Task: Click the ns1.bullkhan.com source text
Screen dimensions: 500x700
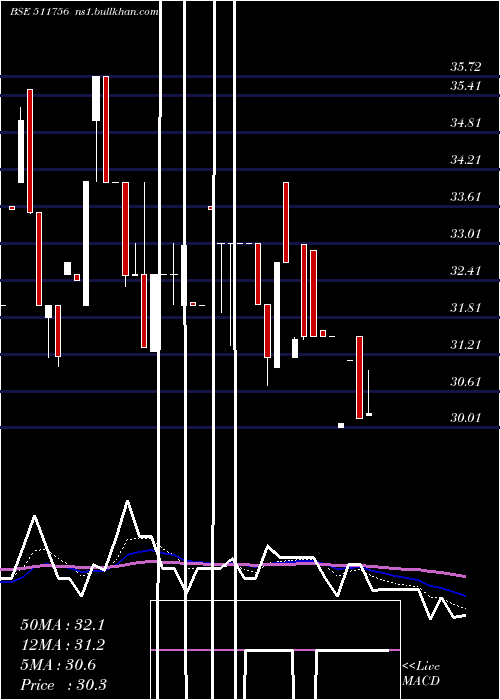Action: point(115,12)
